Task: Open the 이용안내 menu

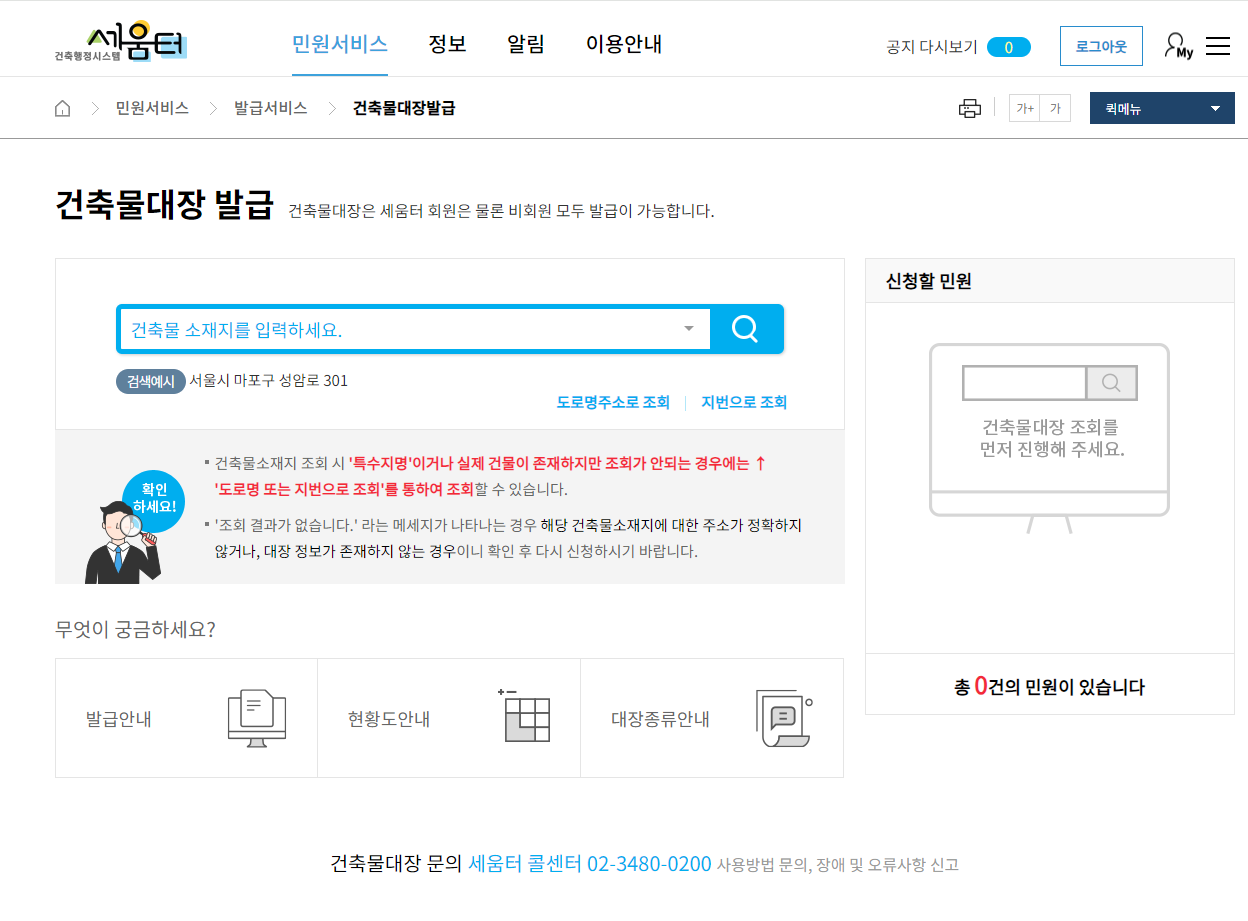Action: tap(624, 44)
